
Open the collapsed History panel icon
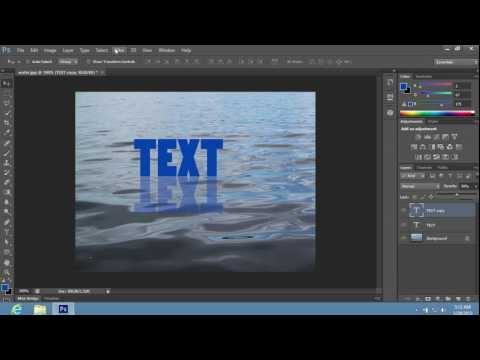[x=389, y=83]
